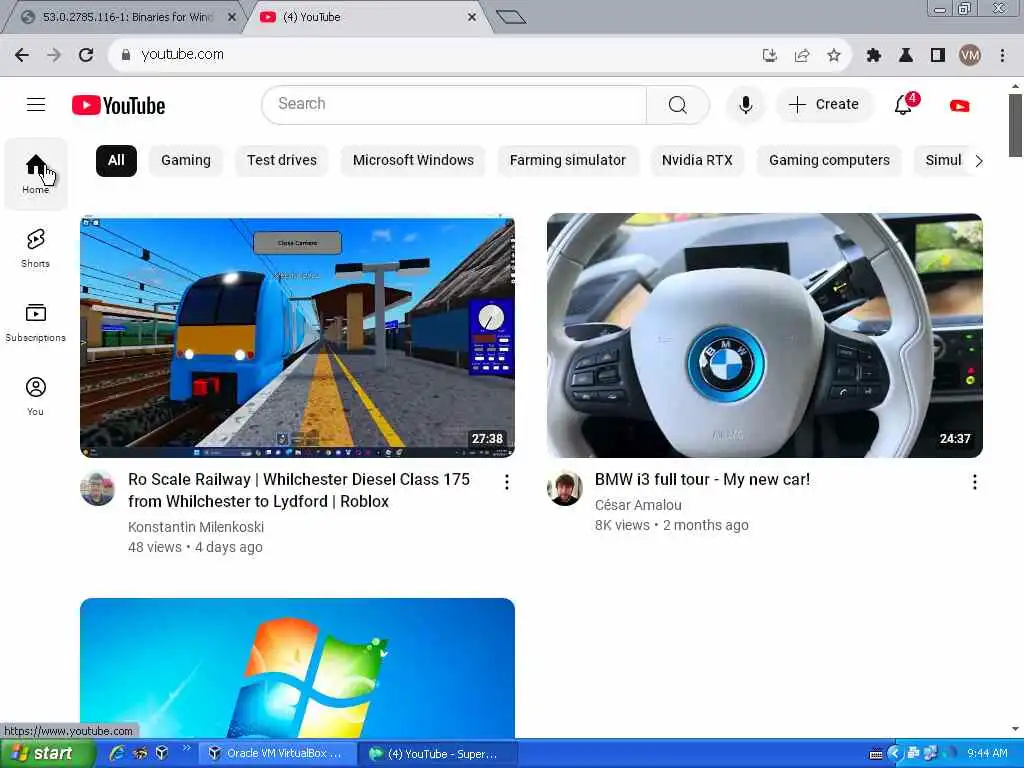This screenshot has height=768, width=1024.
Task: Open César Amalou channel avatar
Action: point(565,488)
